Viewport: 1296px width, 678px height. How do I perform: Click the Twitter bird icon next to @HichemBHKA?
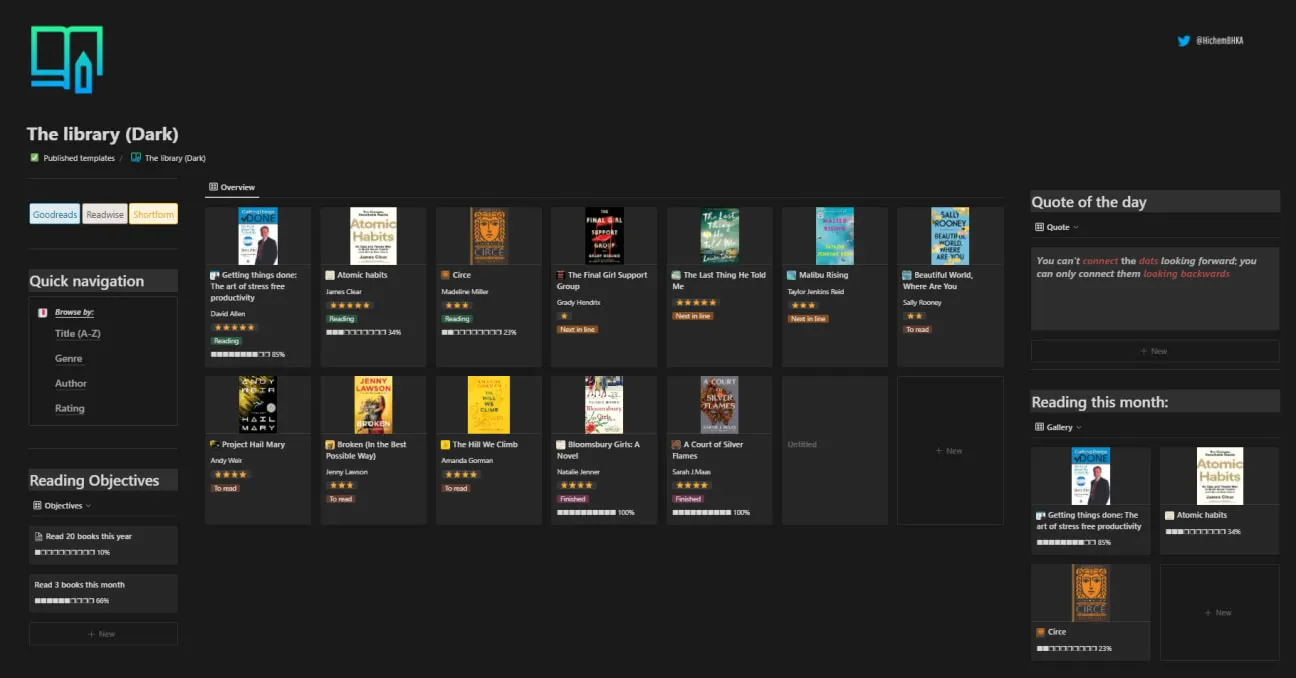(1185, 41)
